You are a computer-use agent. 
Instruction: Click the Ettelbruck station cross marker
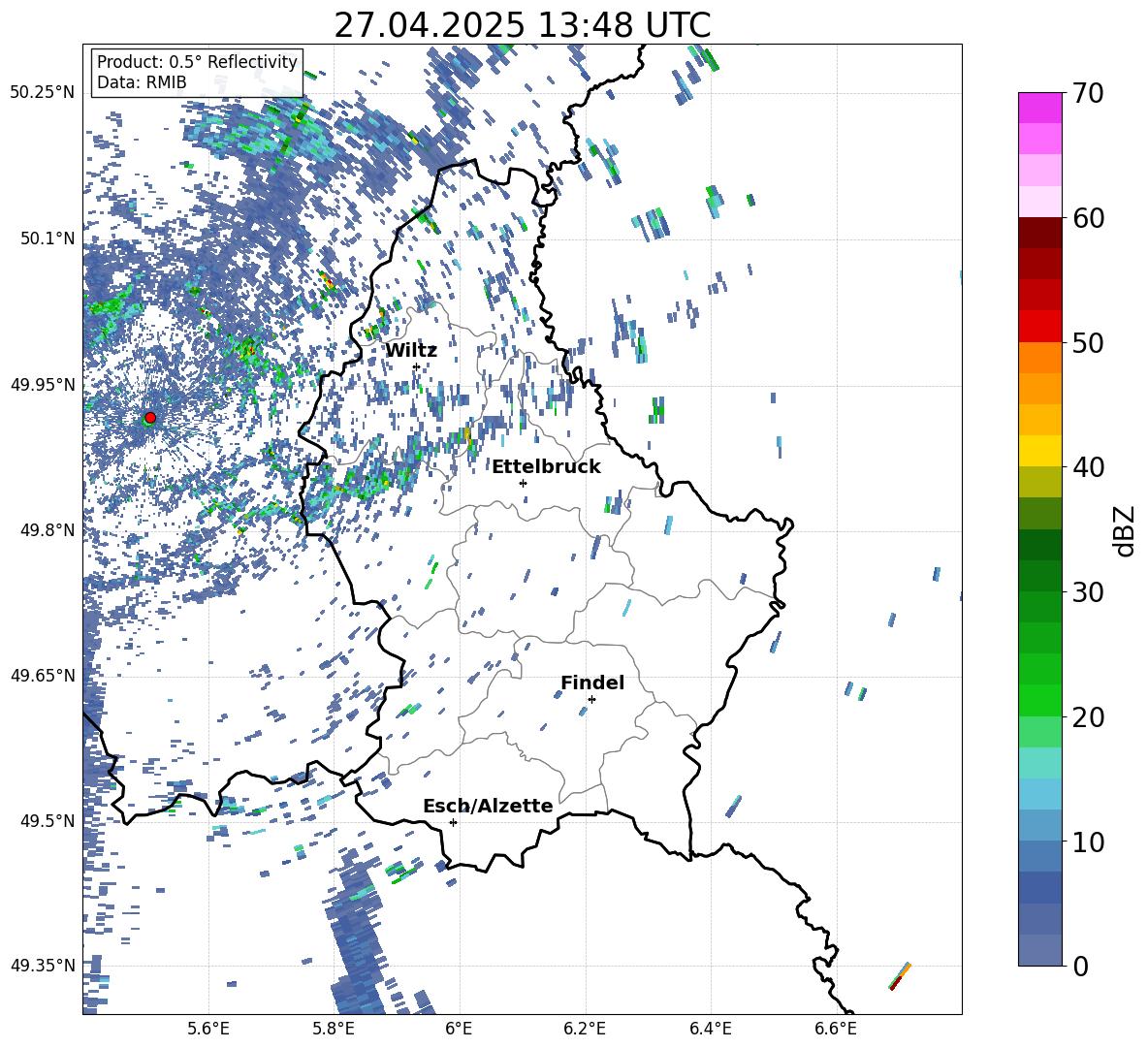(x=523, y=483)
